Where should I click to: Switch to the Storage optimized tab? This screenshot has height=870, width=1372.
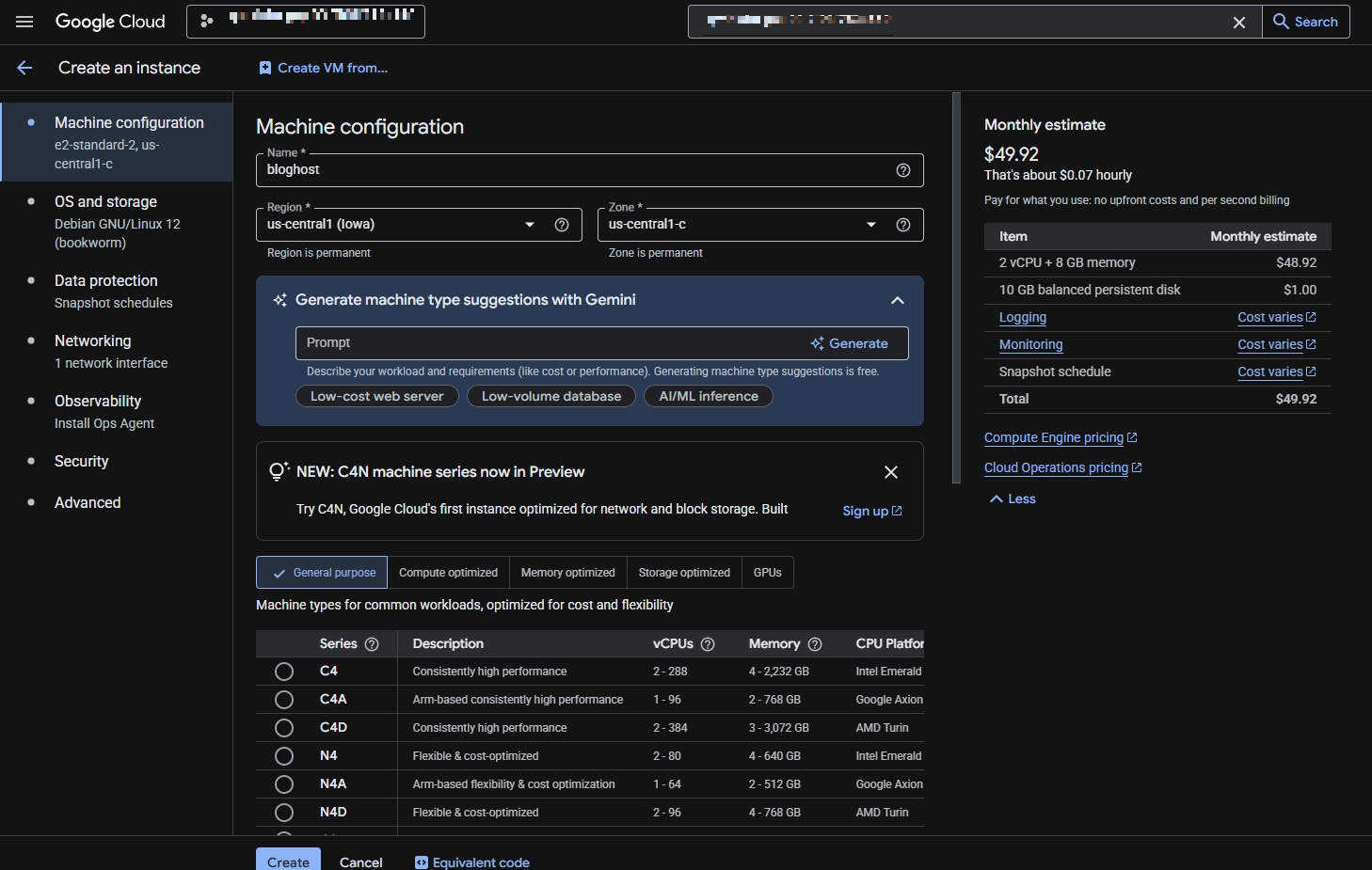pos(684,573)
